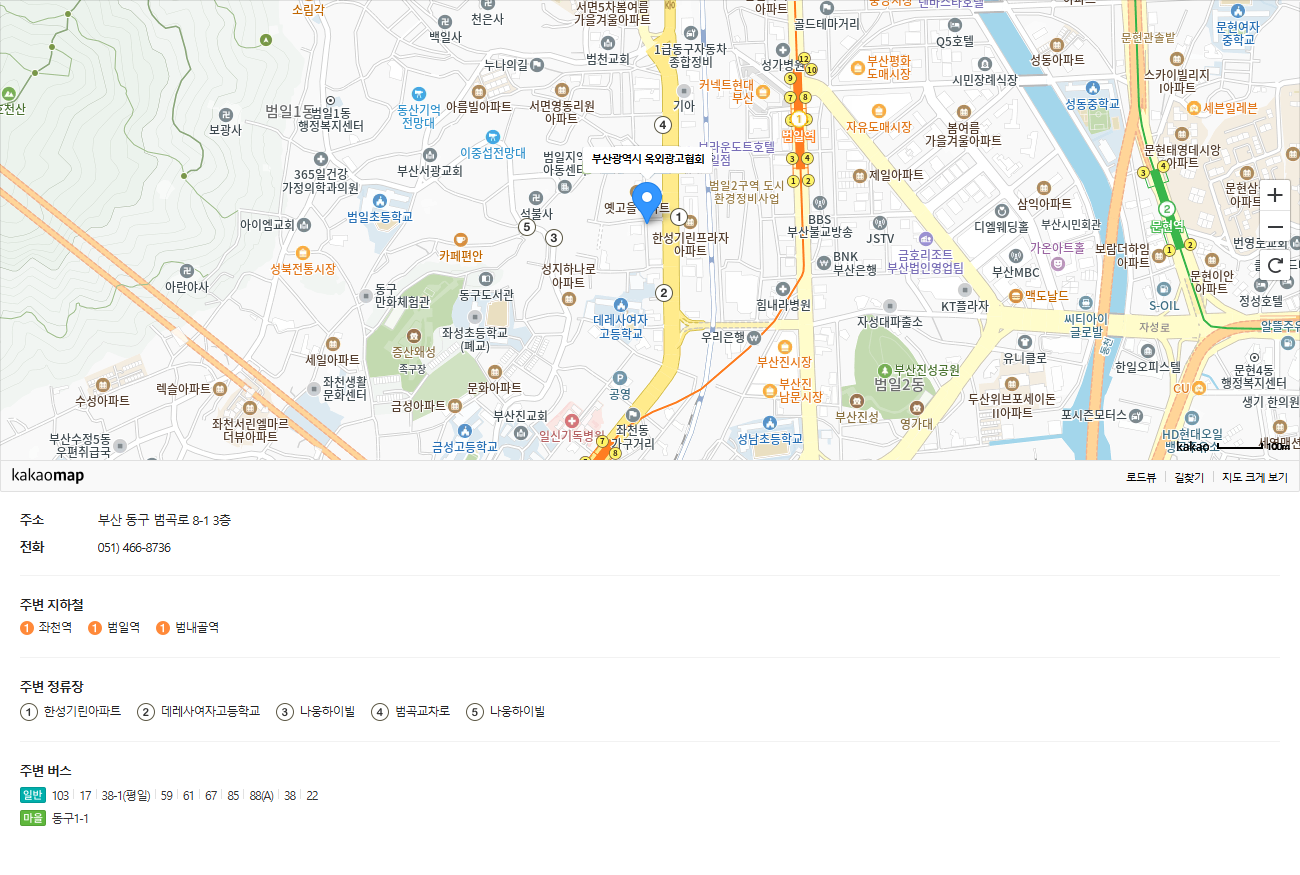Image resolution: width=1300 pixels, height=875 pixels.
Task: Click the 공영 parking icon on map
Action: coord(620,378)
